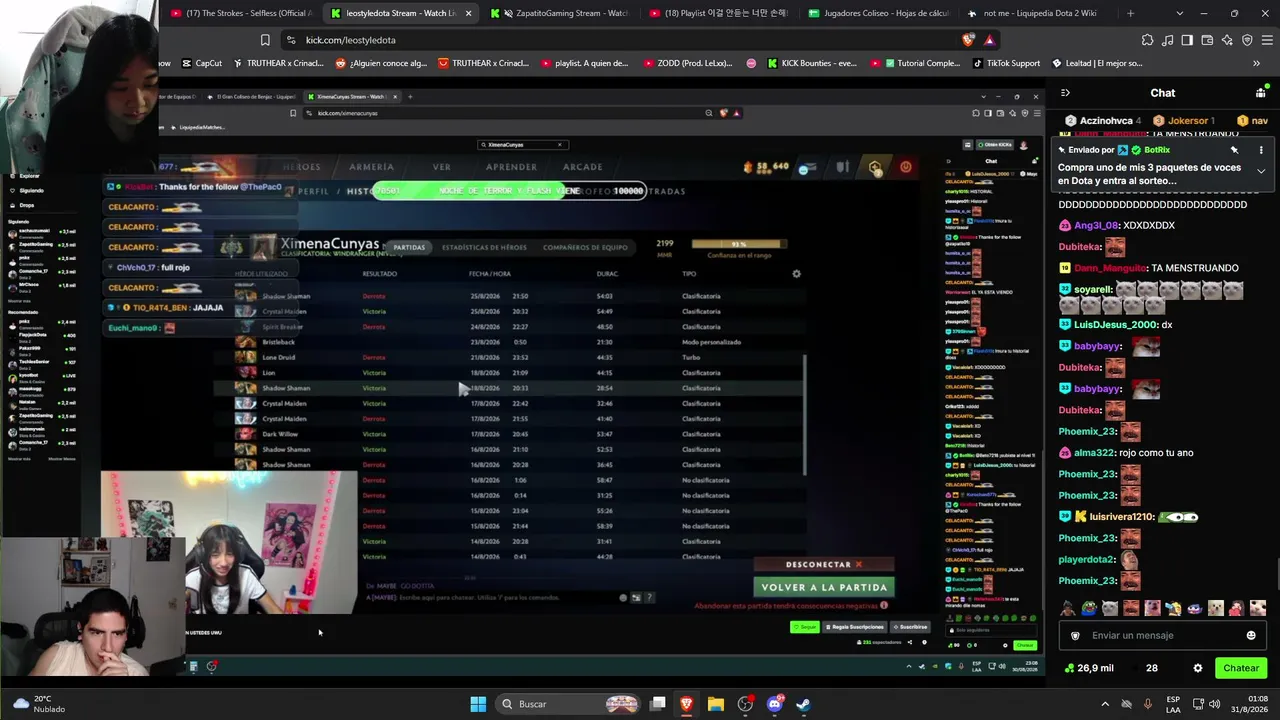Screen dimensions: 1280x720
Task: Unpin the BotRix pinned message
Action: click(1234, 150)
